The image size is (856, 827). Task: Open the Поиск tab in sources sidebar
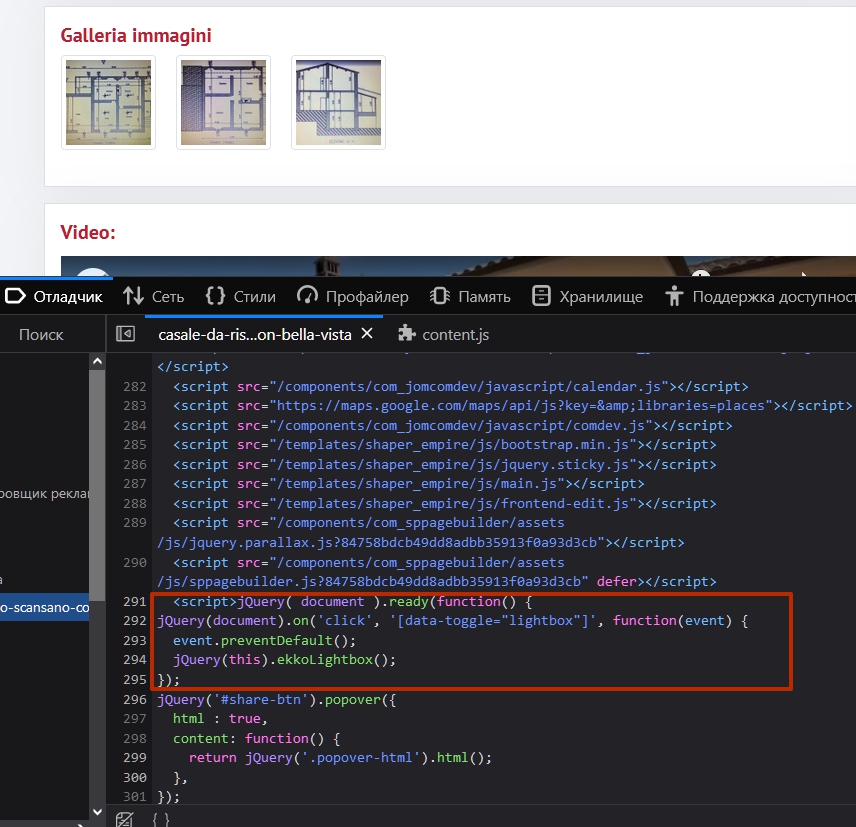coord(41,334)
